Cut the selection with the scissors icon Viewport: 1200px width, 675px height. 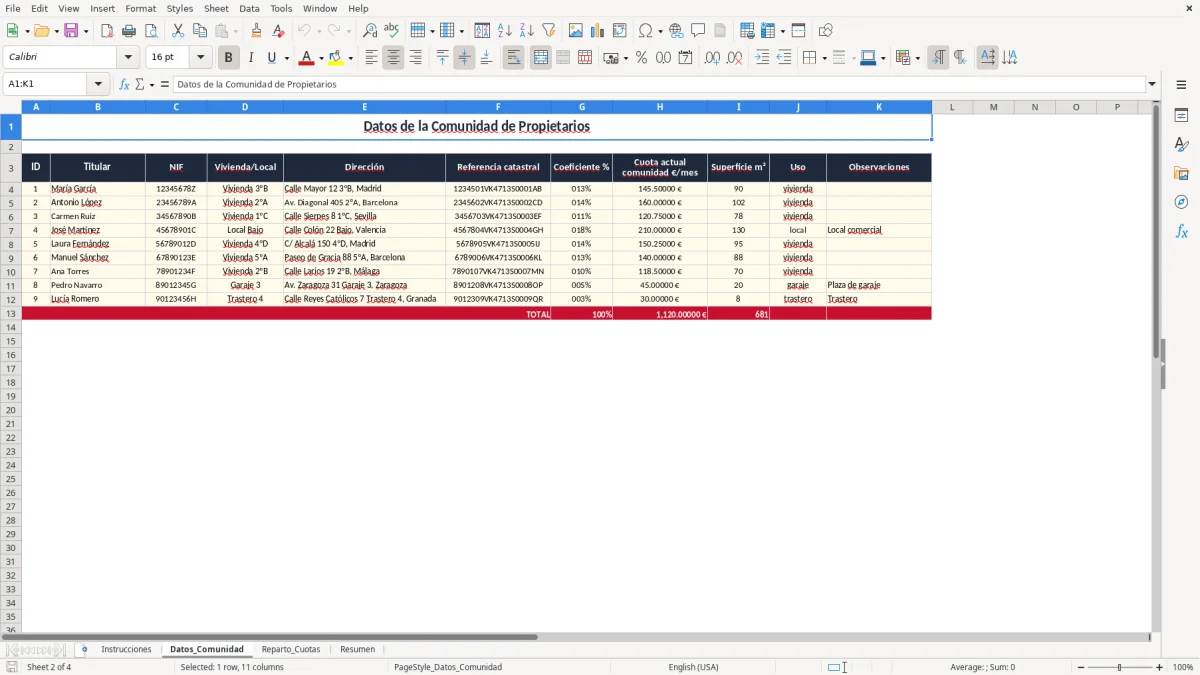[x=177, y=31]
